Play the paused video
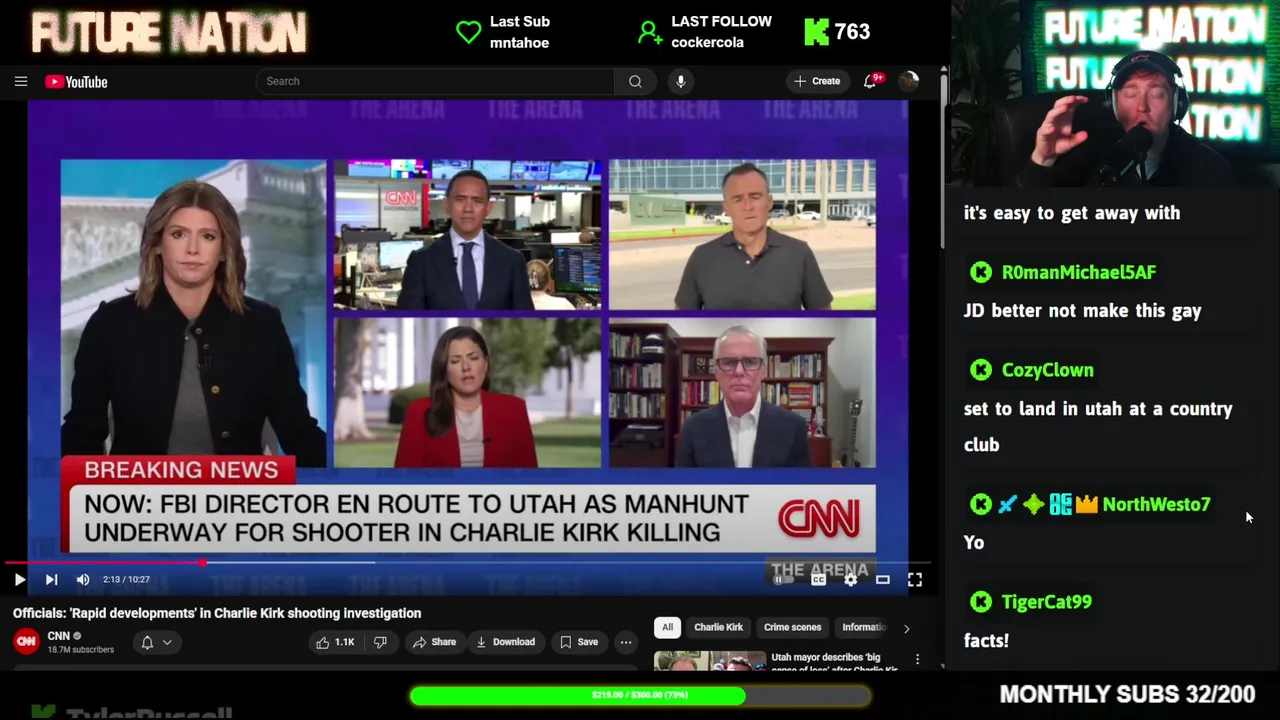 (x=19, y=579)
